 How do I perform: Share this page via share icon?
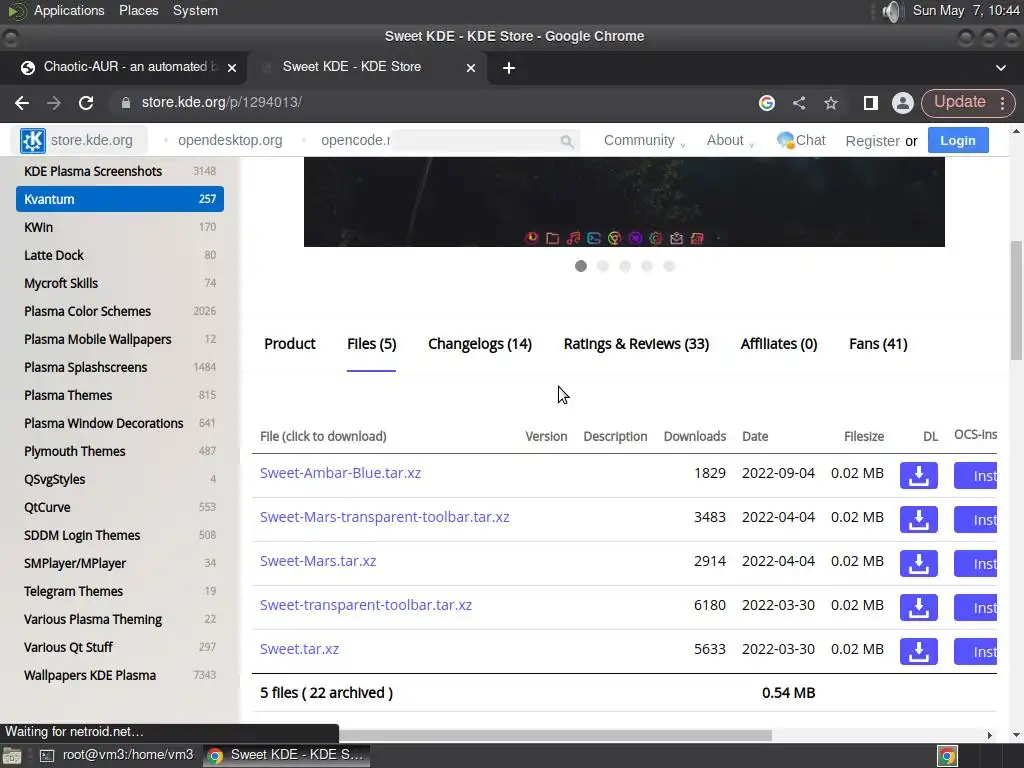click(x=799, y=103)
